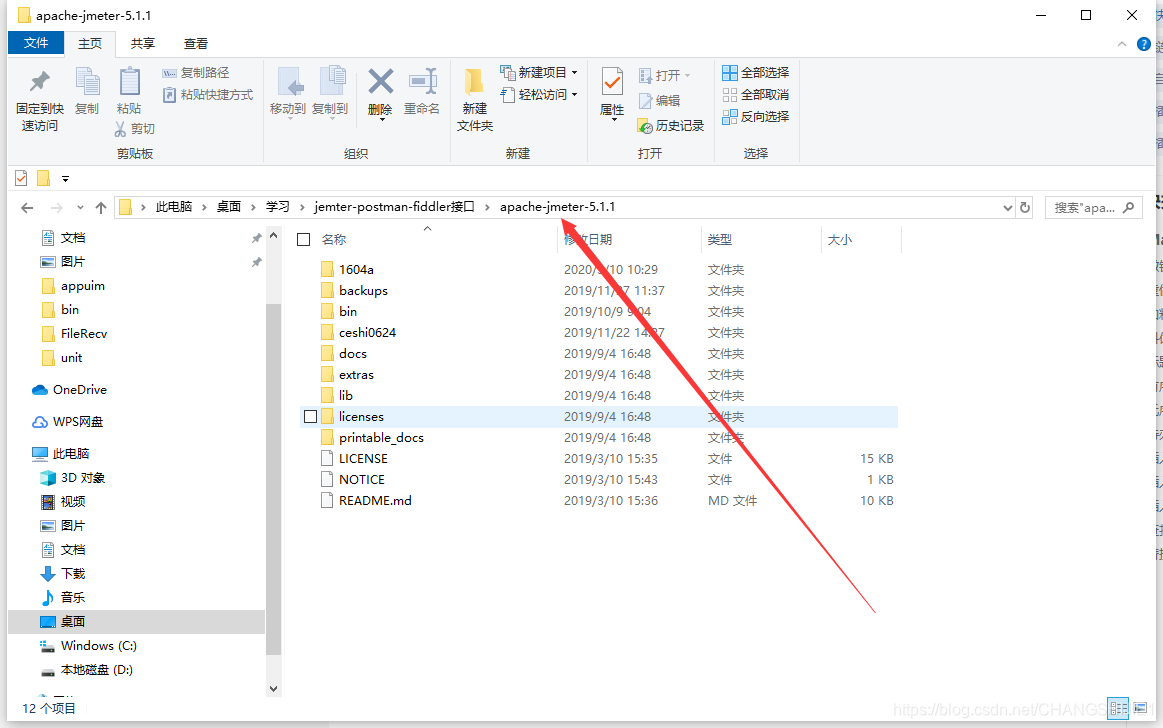This screenshot has width=1163, height=728.
Task: Click the Move to (移动到) icon
Action: tap(289, 82)
